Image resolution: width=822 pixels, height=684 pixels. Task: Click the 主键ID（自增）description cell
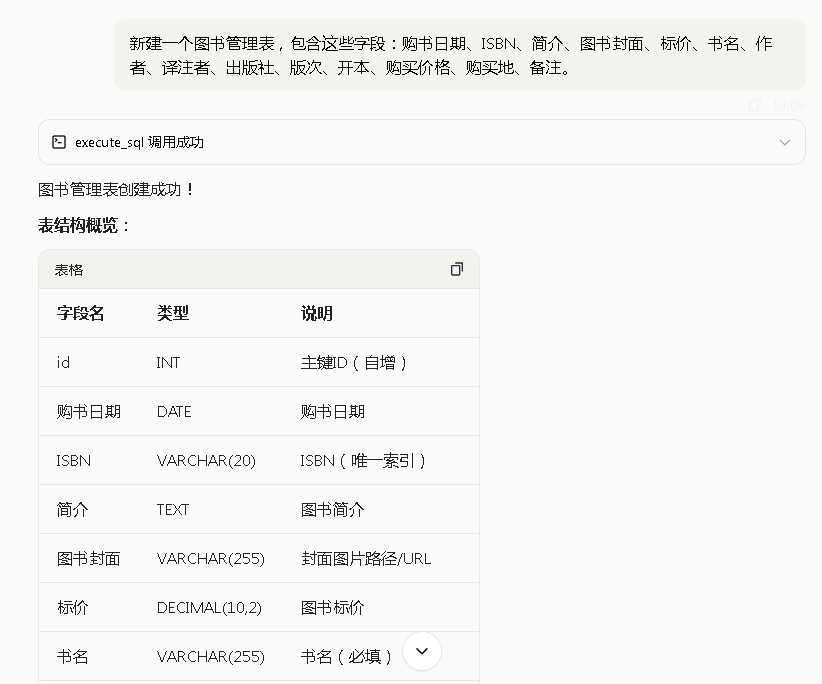coord(347,362)
